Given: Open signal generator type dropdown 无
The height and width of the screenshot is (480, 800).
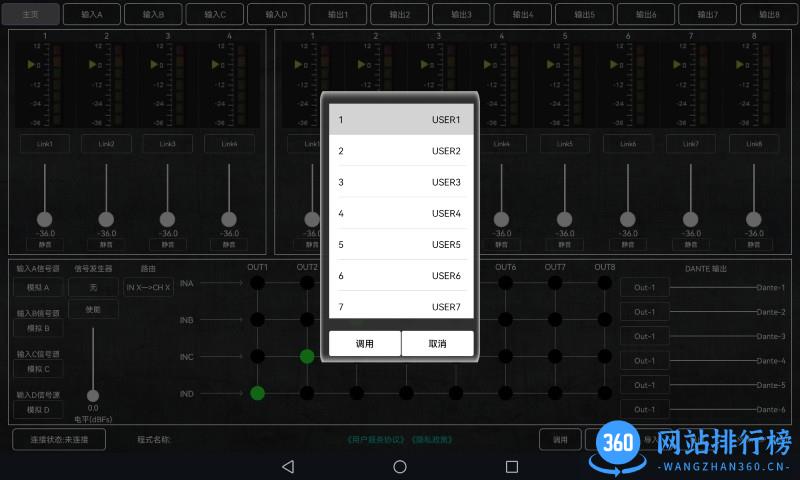Looking at the screenshot, I should point(93,287).
